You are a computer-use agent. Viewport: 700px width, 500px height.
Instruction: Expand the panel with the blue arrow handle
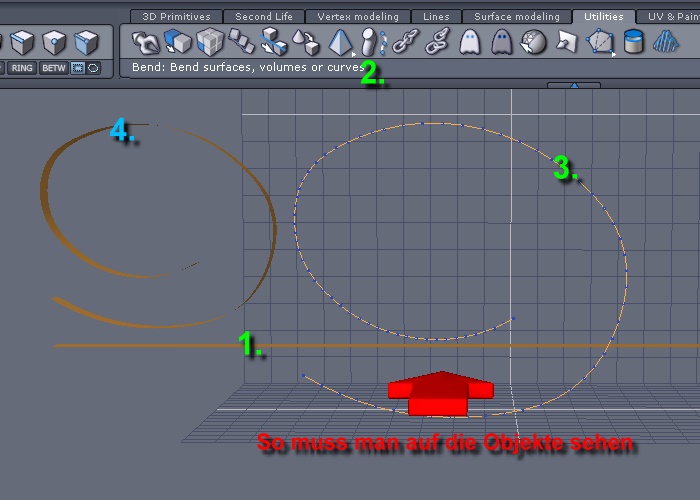tap(574, 86)
